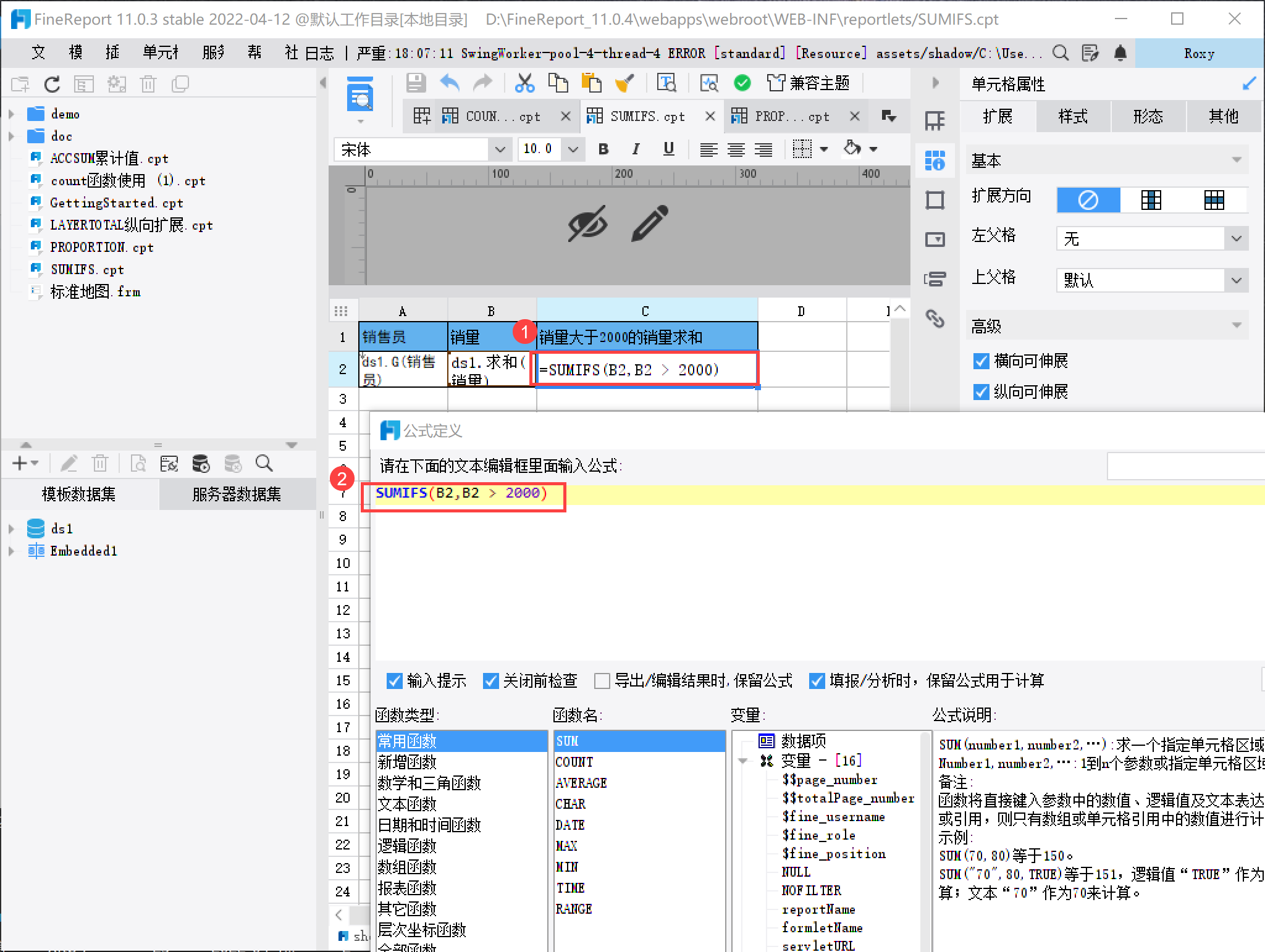This screenshot has width=1265, height=952.
Task: Click the dataset search magnifier icon
Action: click(264, 463)
